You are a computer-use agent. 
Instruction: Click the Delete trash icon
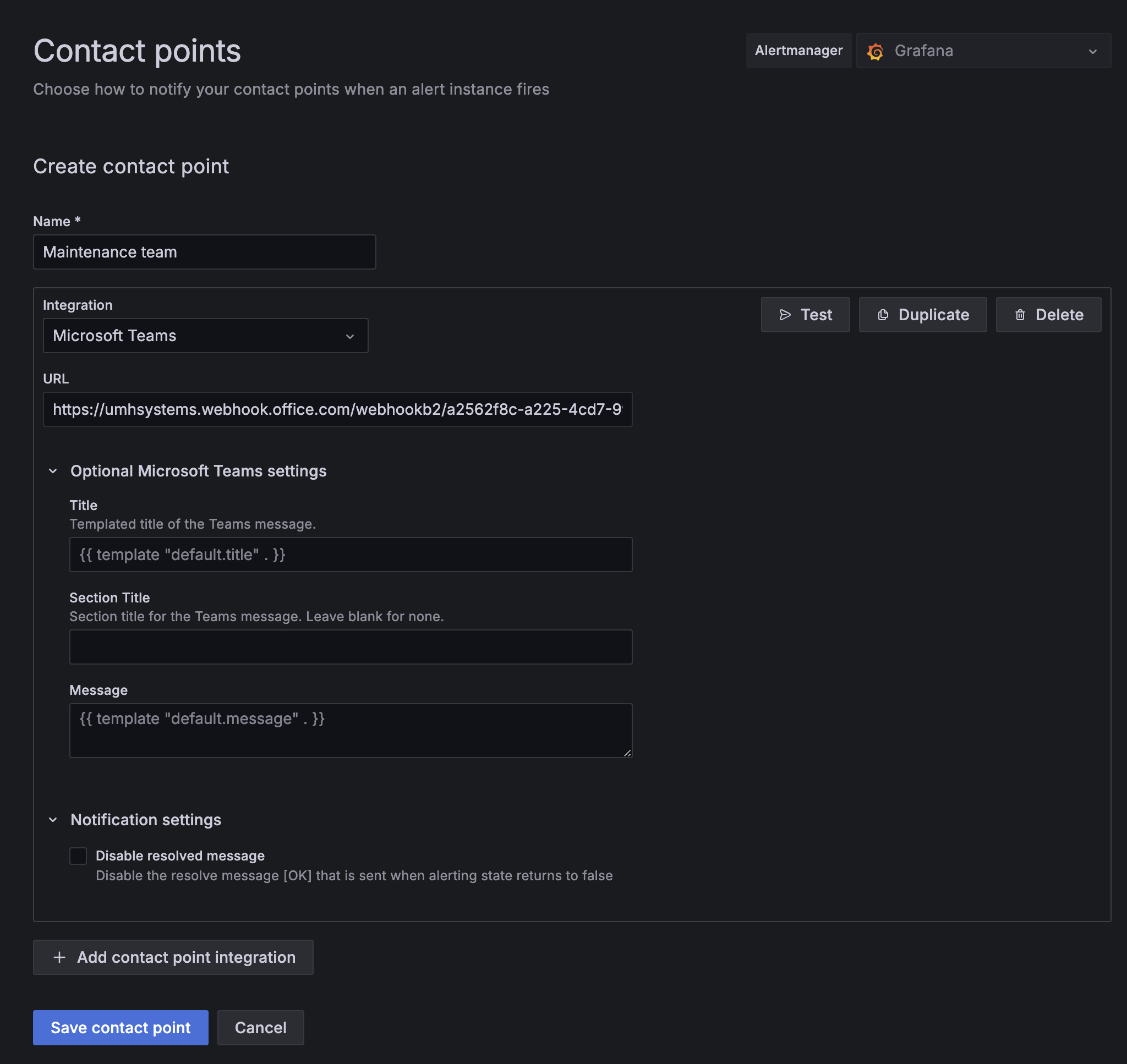click(x=1020, y=315)
